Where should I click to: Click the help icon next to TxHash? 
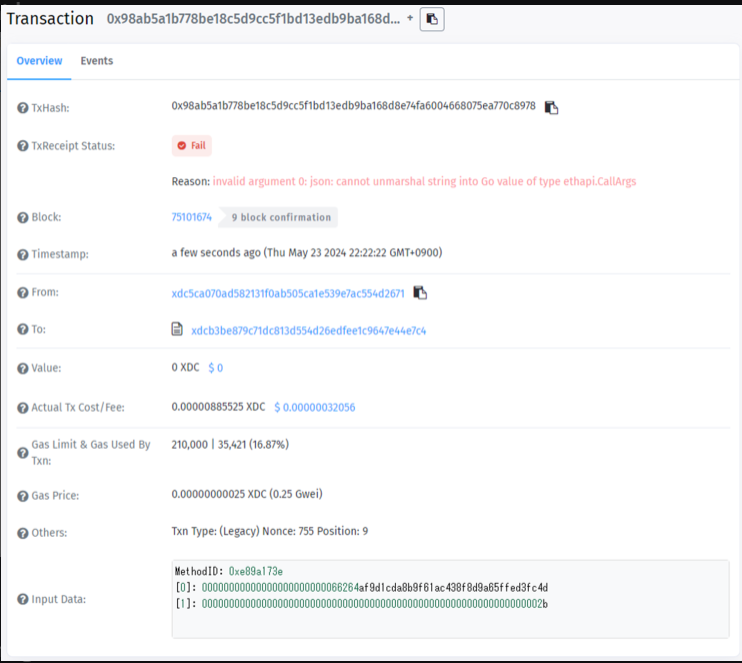[23, 107]
